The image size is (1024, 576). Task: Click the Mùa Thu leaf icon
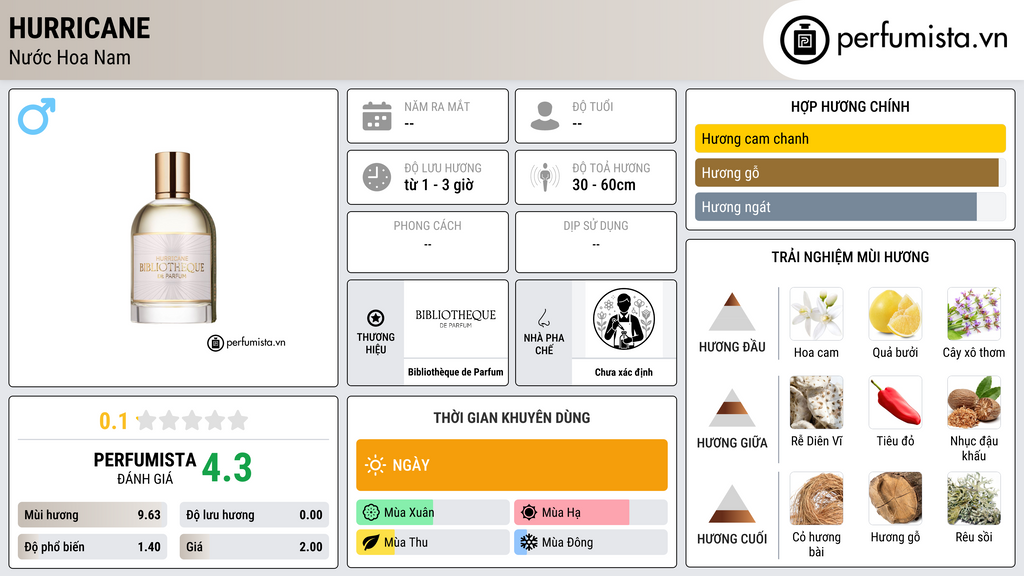pos(371,542)
